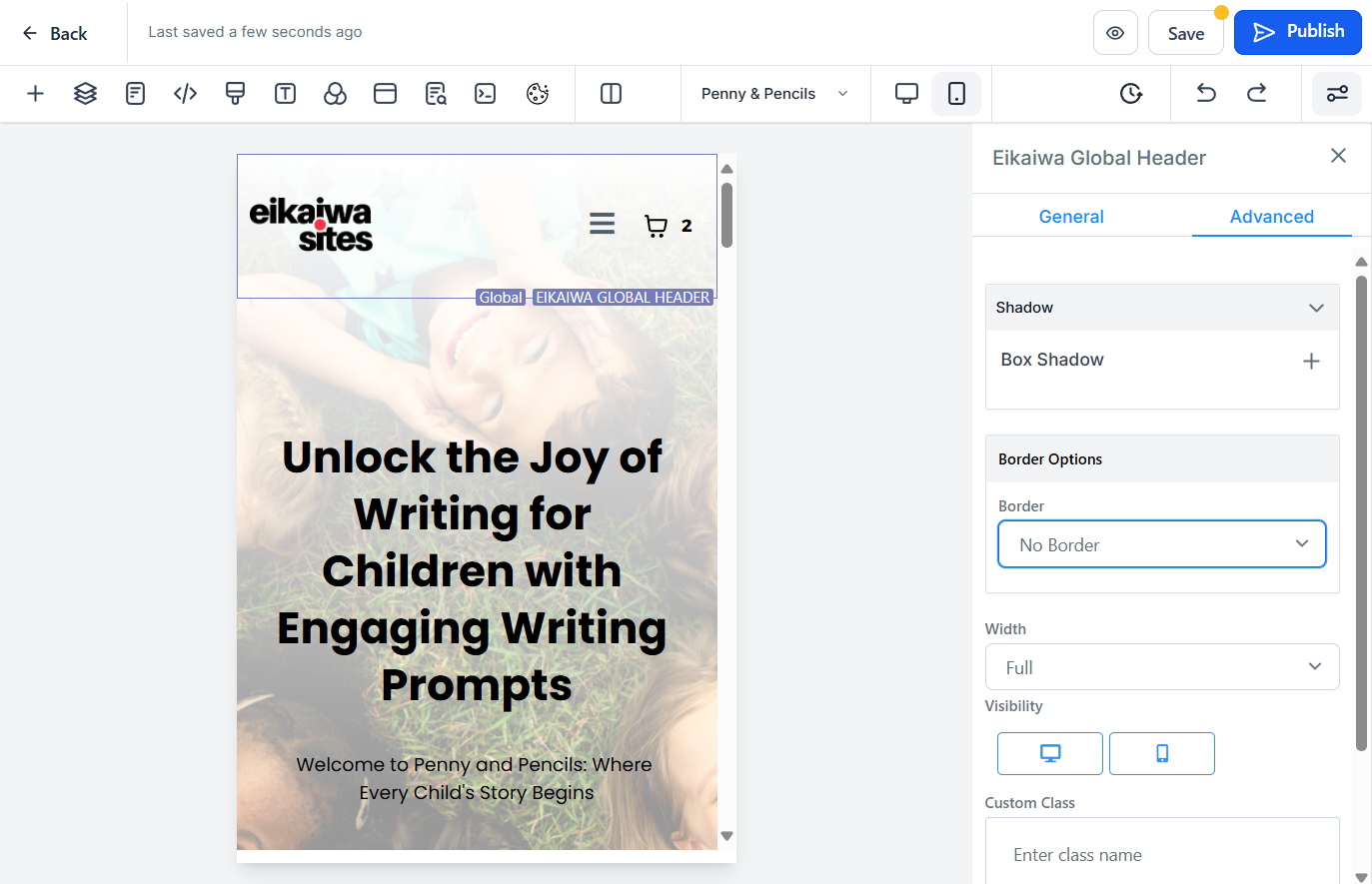The width and height of the screenshot is (1372, 884).
Task: Click the preview canvas scrollbar thumb
Action: [727, 215]
